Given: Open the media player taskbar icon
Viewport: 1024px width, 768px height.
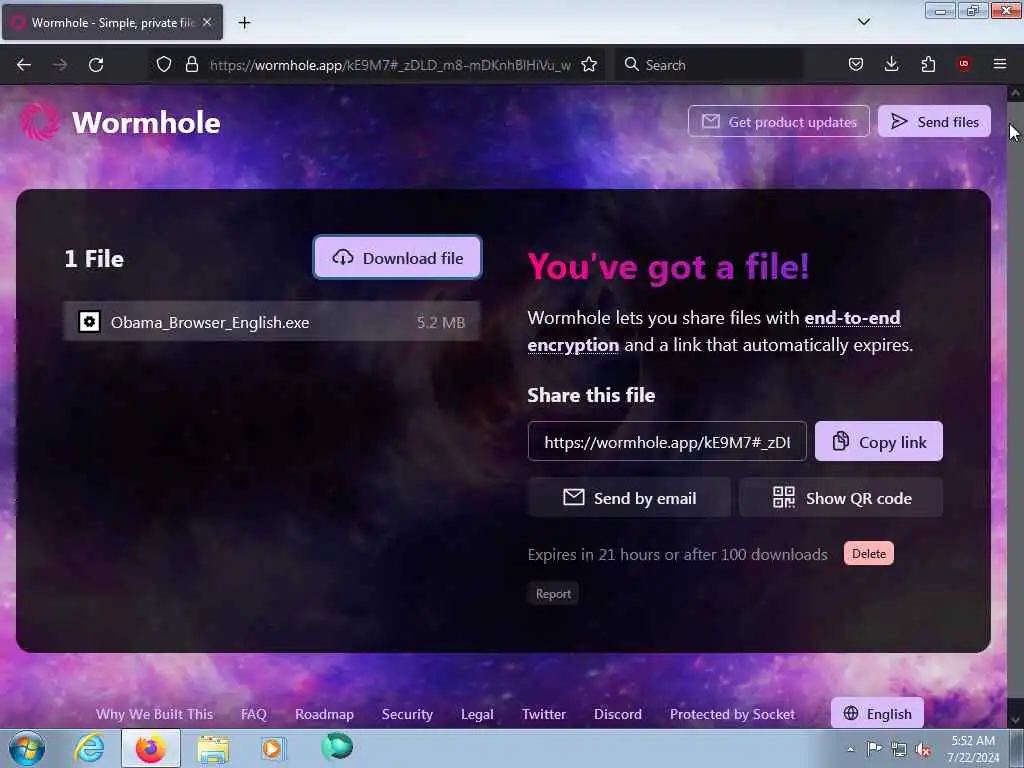Looking at the screenshot, I should pos(272,748).
